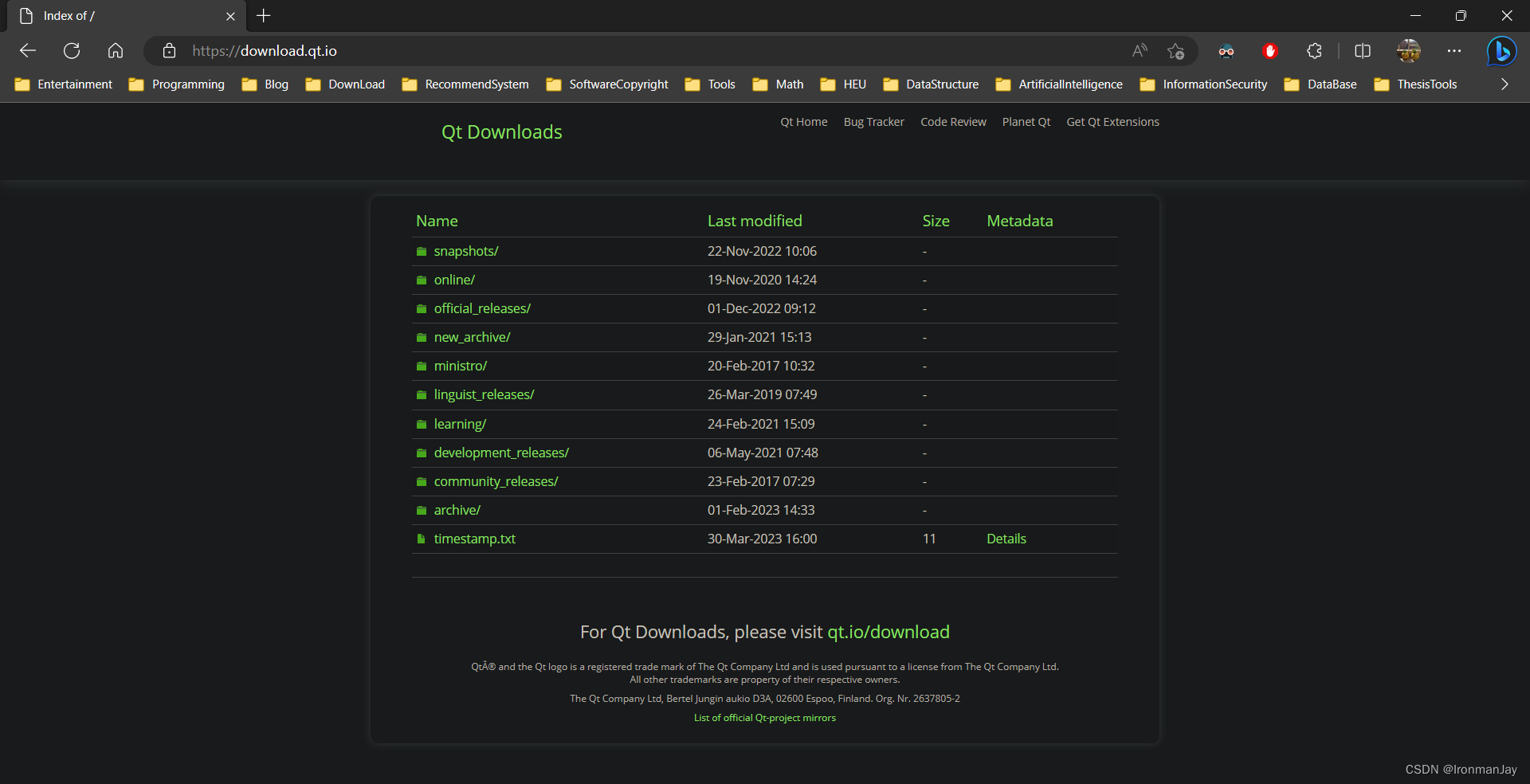Click the address bar URL

point(265,51)
